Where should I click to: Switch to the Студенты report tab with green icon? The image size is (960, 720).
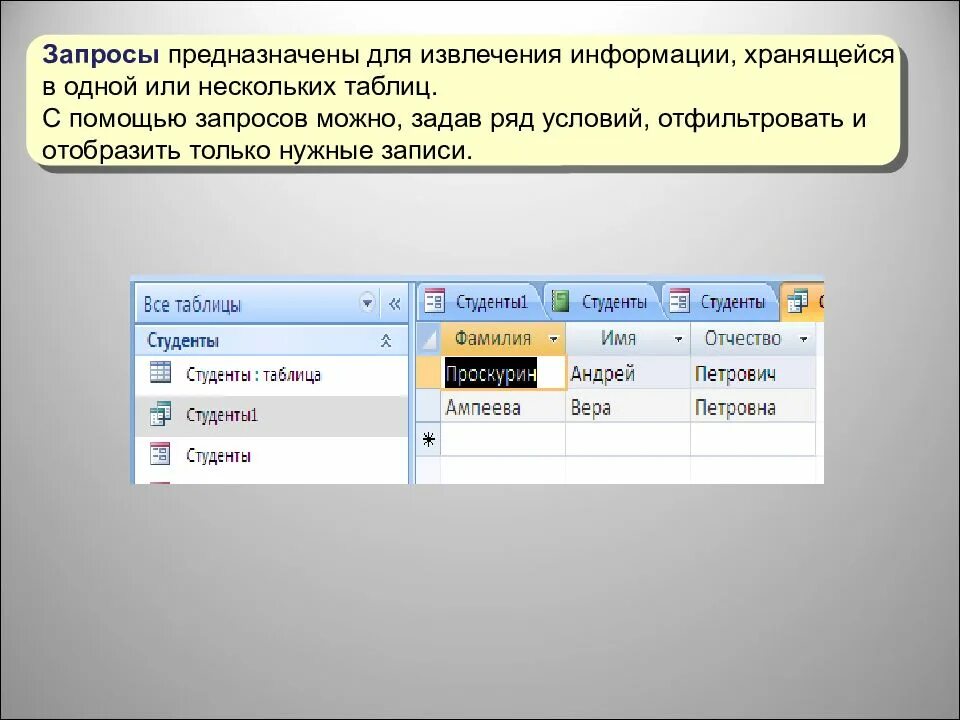[601, 302]
